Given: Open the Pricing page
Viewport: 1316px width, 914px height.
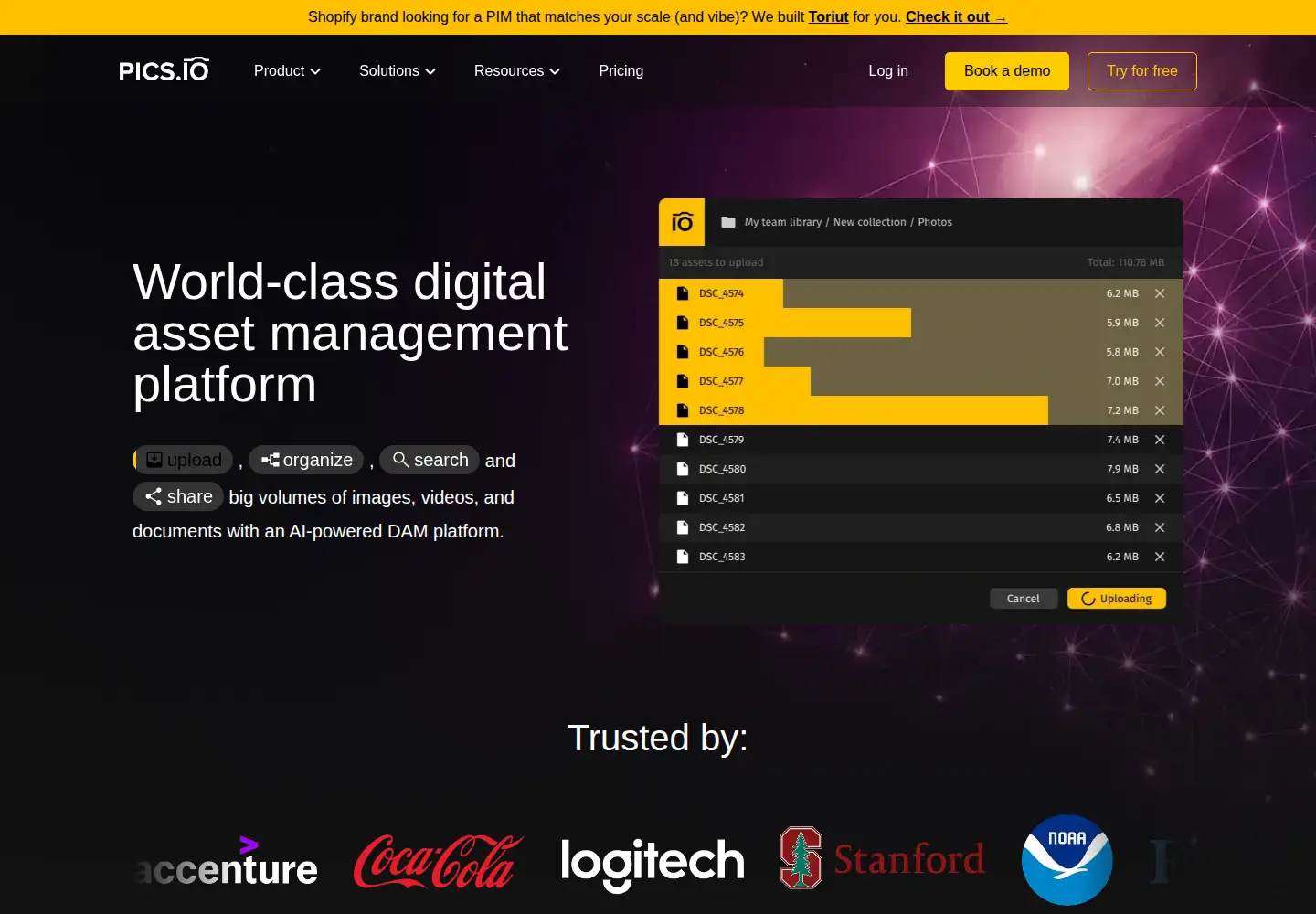Looking at the screenshot, I should (621, 71).
